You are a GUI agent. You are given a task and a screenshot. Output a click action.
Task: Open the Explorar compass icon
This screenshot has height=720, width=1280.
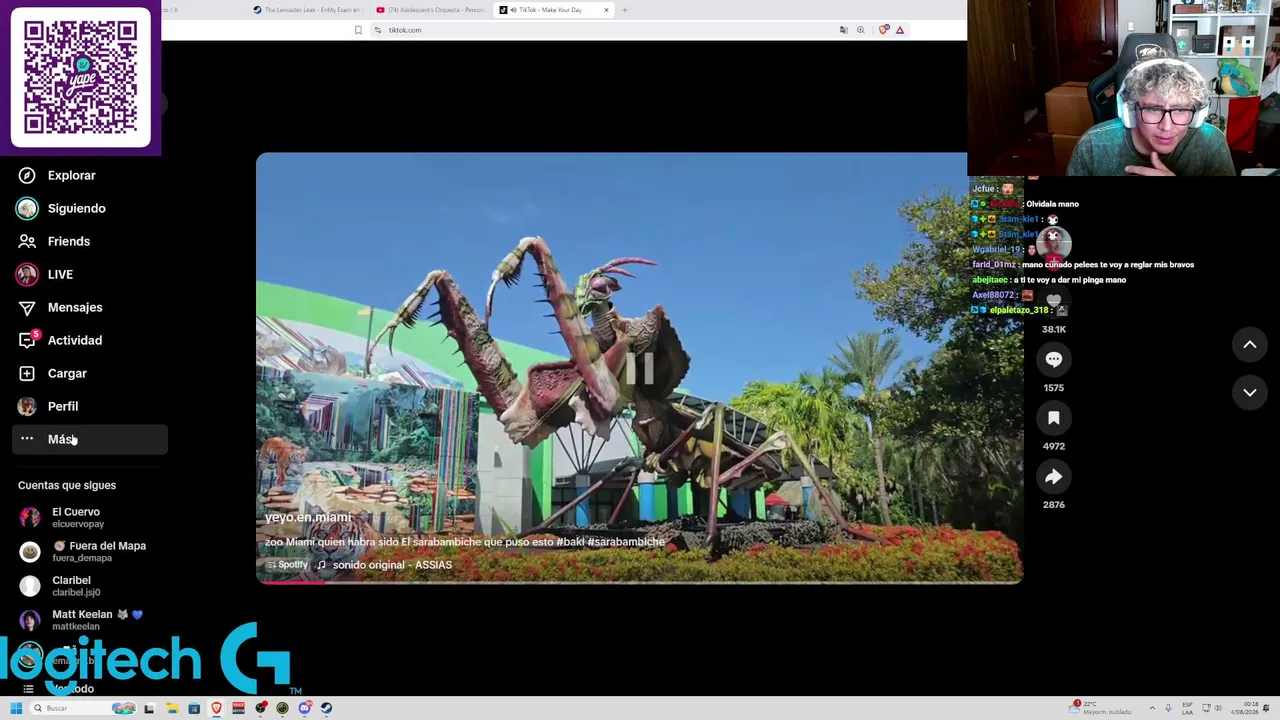[27, 175]
